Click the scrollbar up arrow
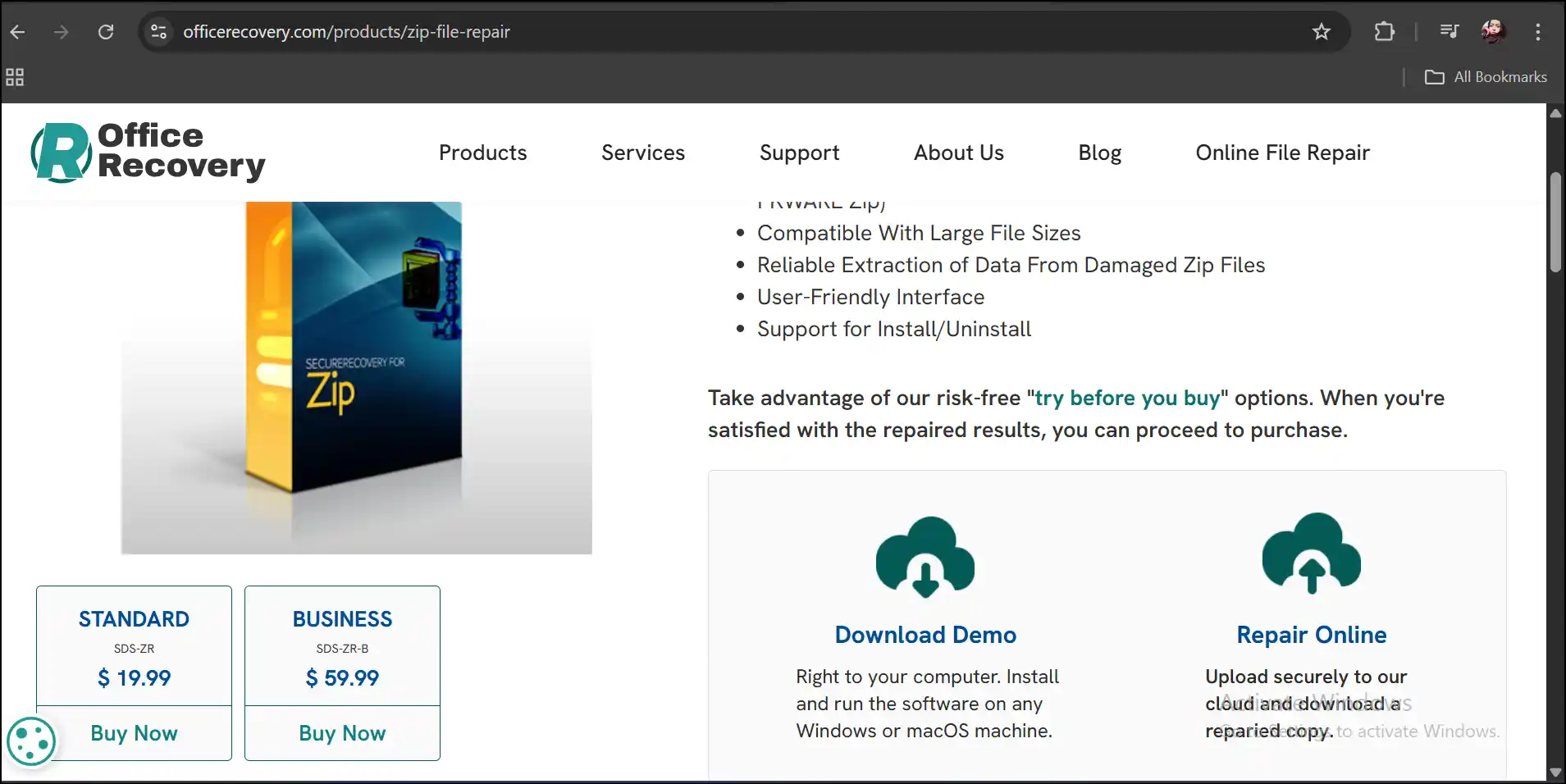 point(1555,113)
